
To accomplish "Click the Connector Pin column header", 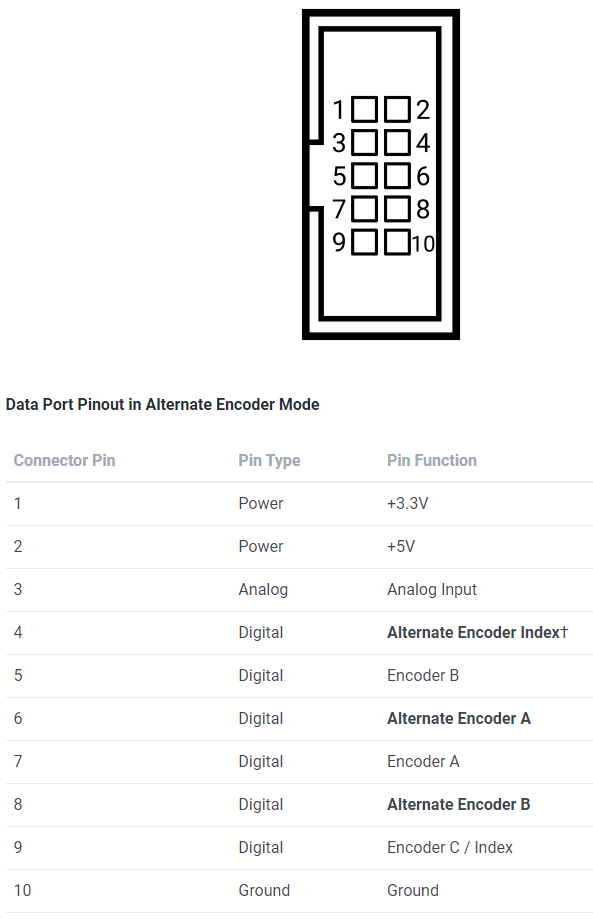I will pyautogui.click(x=64, y=460).
